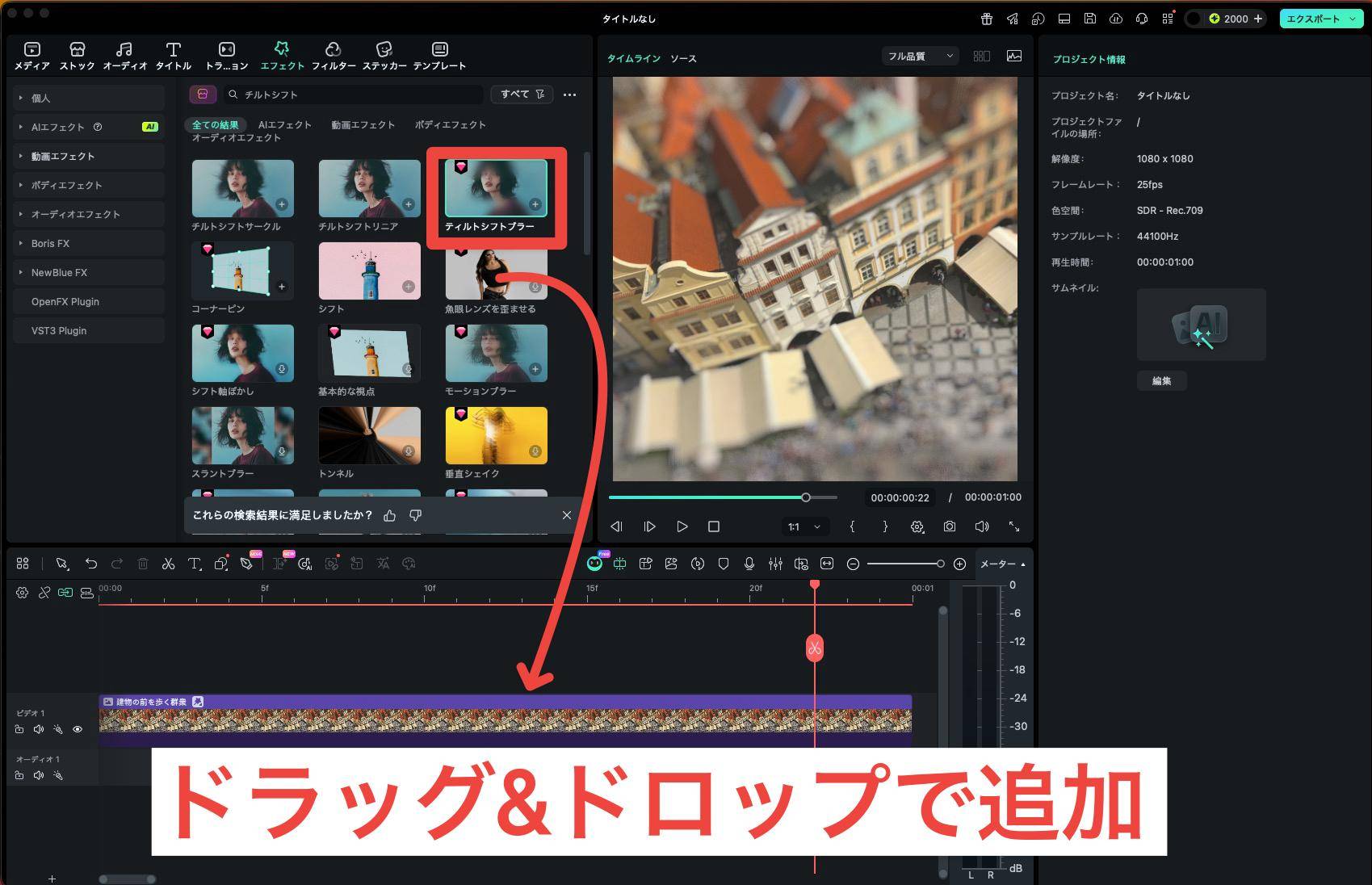Open the audio mixer icon in timeline toolbar
This screenshot has height=885, width=1372.
point(775,564)
